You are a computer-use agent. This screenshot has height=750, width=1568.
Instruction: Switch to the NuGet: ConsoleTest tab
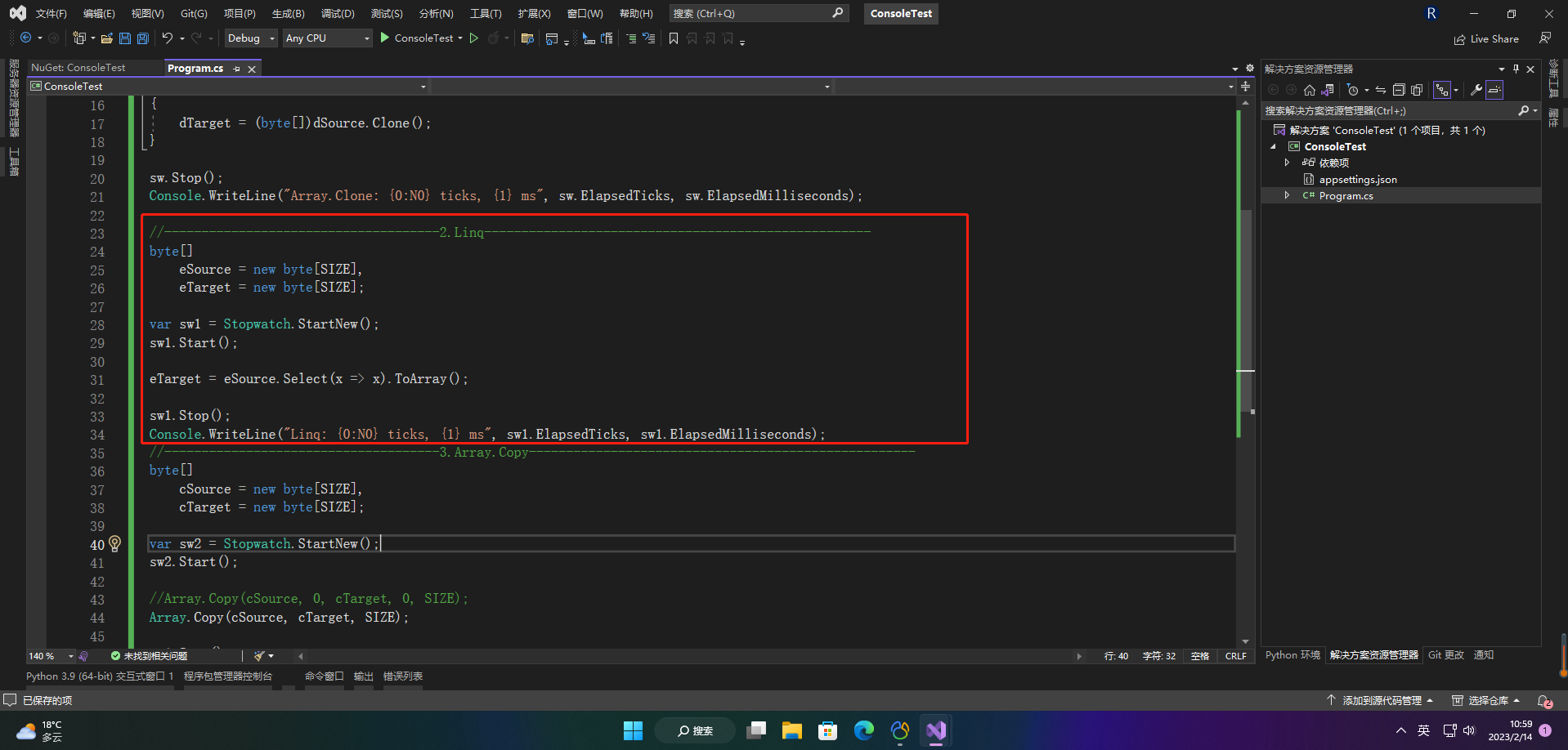coord(78,68)
